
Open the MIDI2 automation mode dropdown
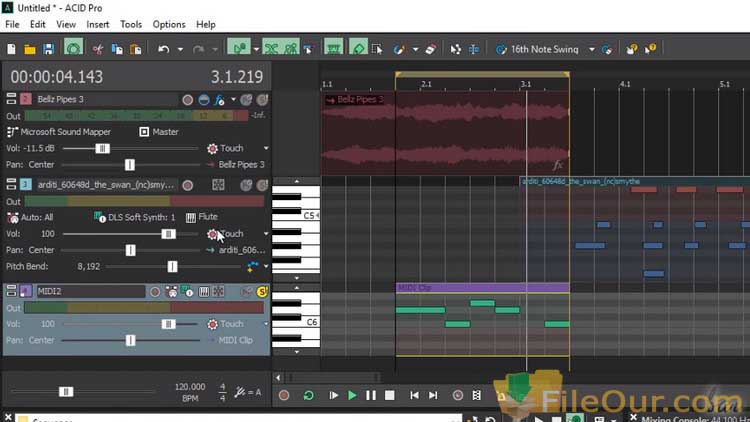(266, 324)
